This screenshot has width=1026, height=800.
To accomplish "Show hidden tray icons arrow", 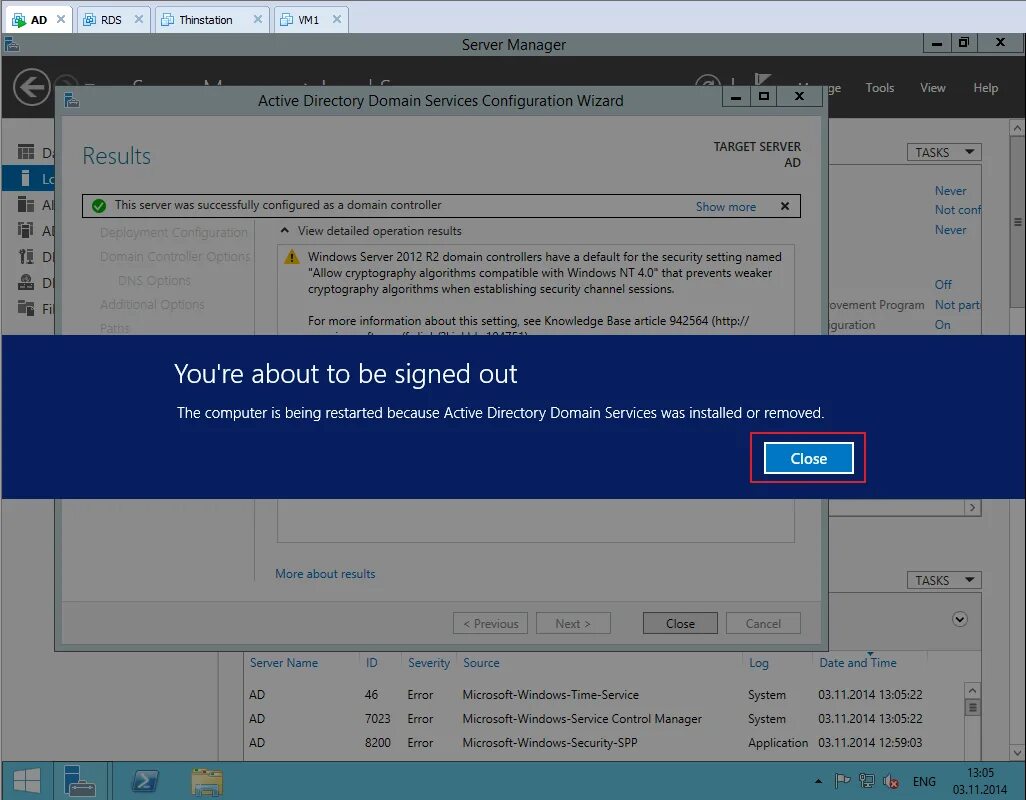I will tap(818, 781).
